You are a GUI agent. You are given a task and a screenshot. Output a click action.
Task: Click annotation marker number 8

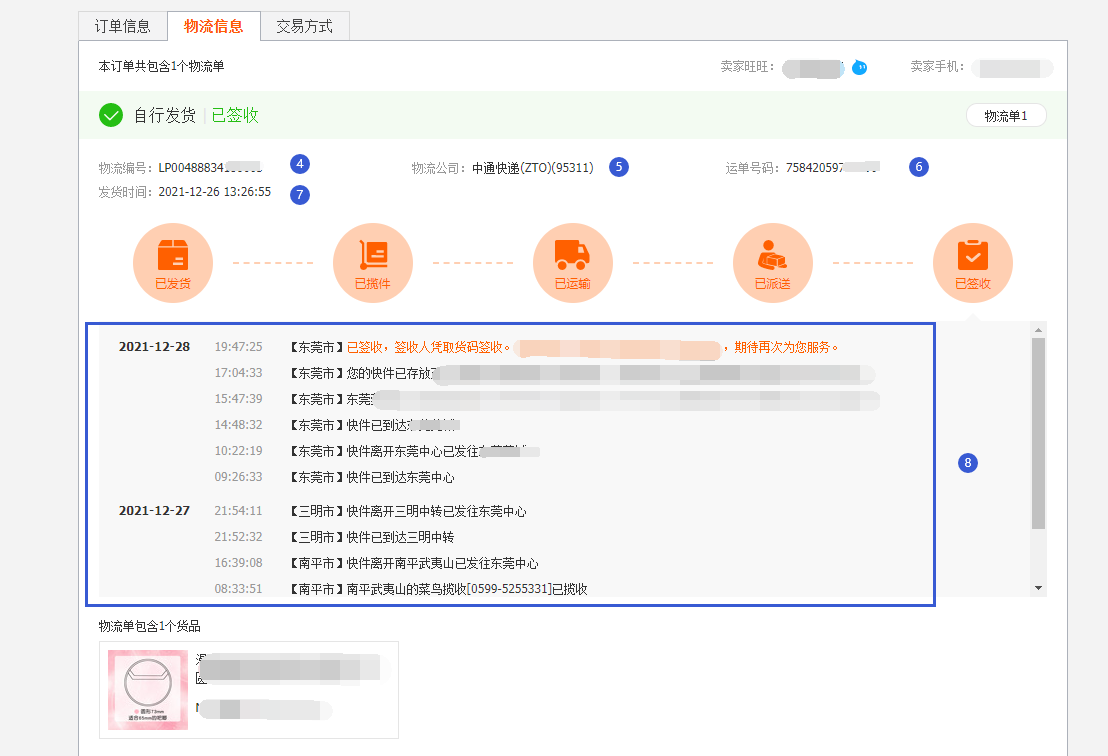tap(967, 463)
